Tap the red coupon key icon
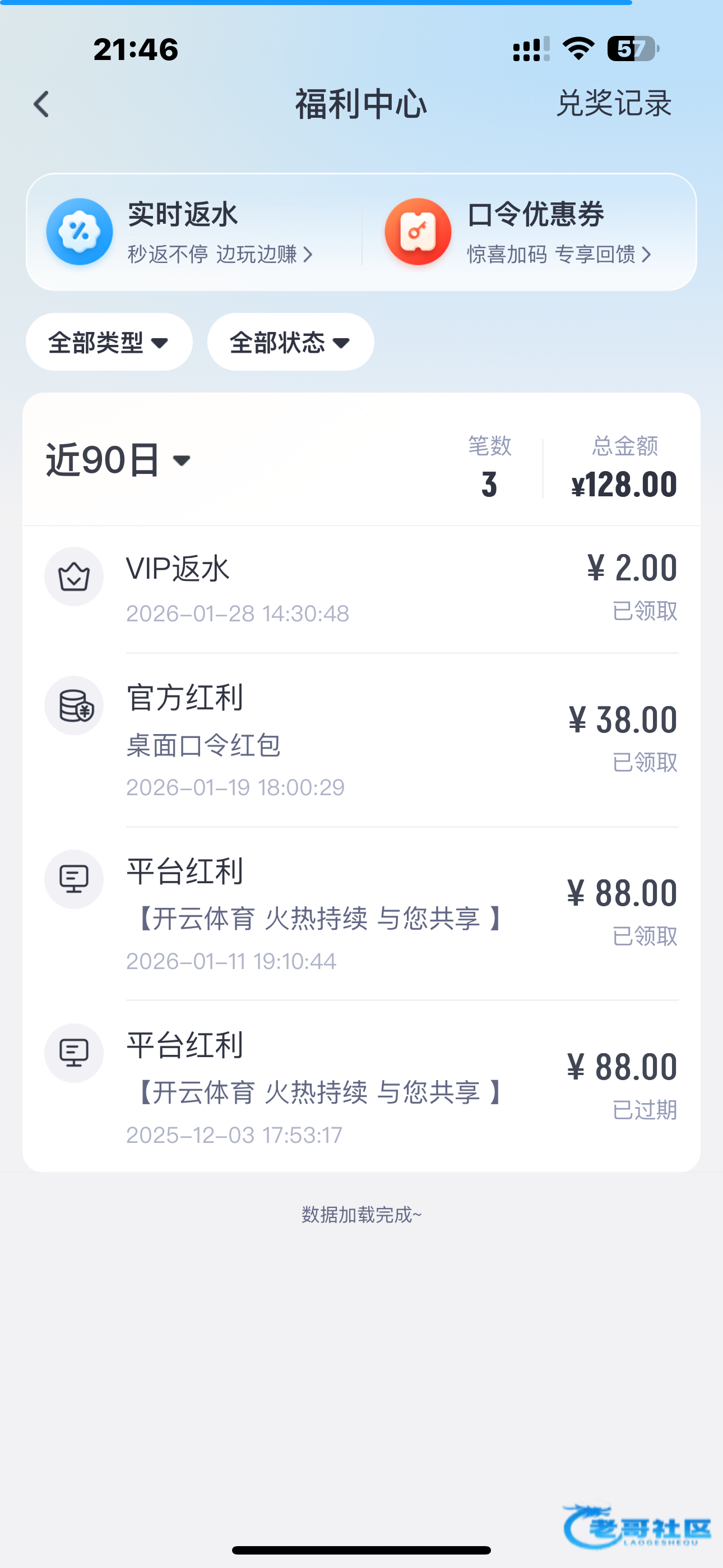The image size is (723, 1568). click(418, 232)
